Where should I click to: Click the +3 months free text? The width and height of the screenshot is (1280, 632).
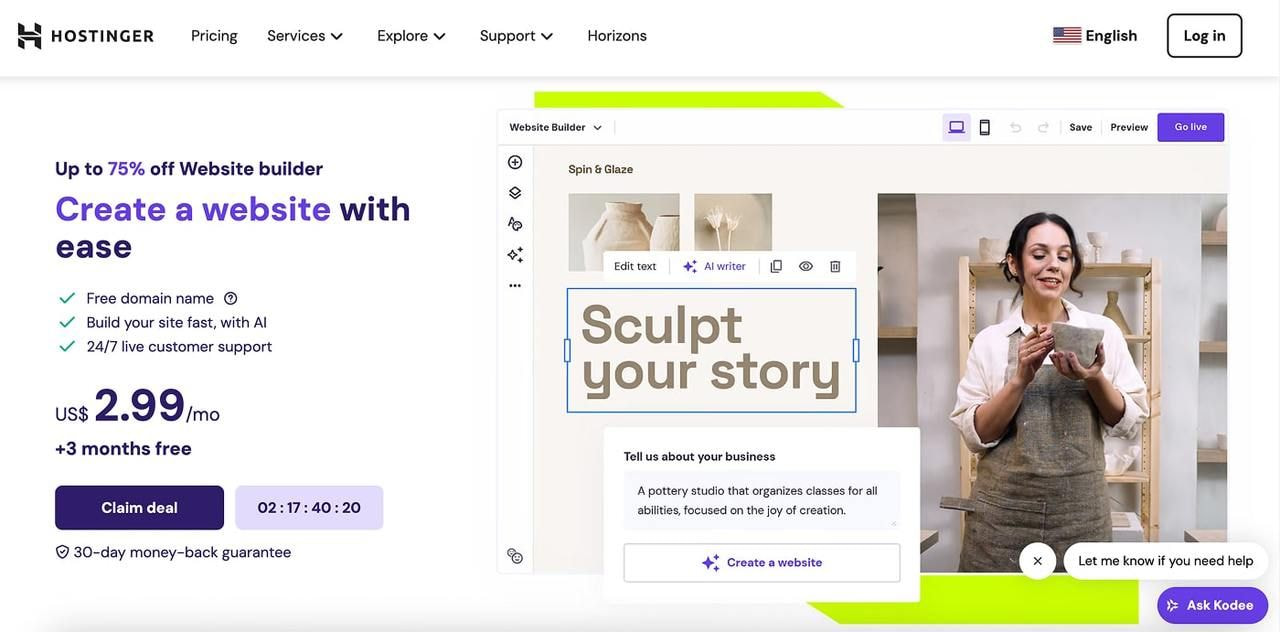[x=123, y=448]
